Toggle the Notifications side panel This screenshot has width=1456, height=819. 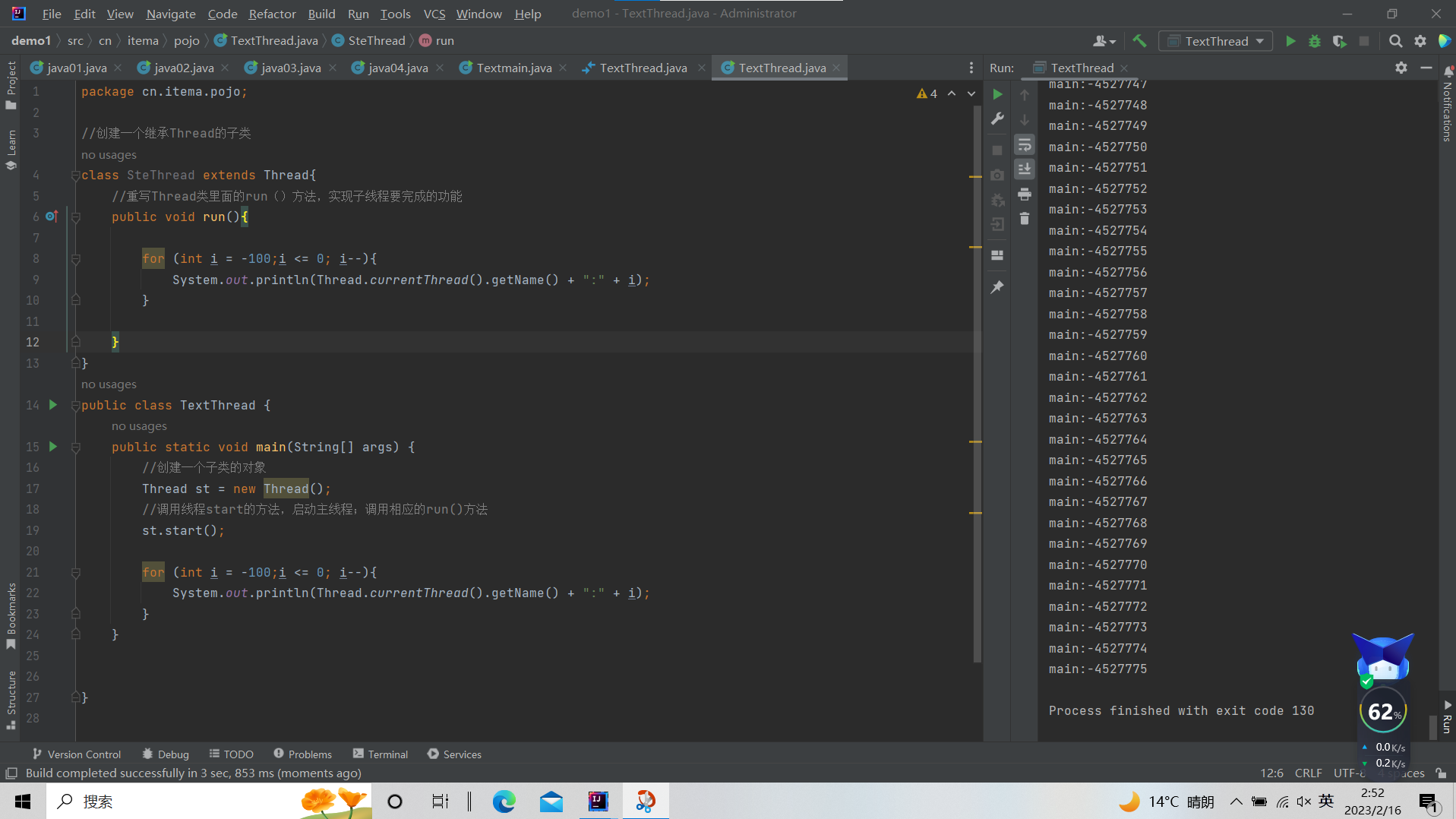(1447, 104)
